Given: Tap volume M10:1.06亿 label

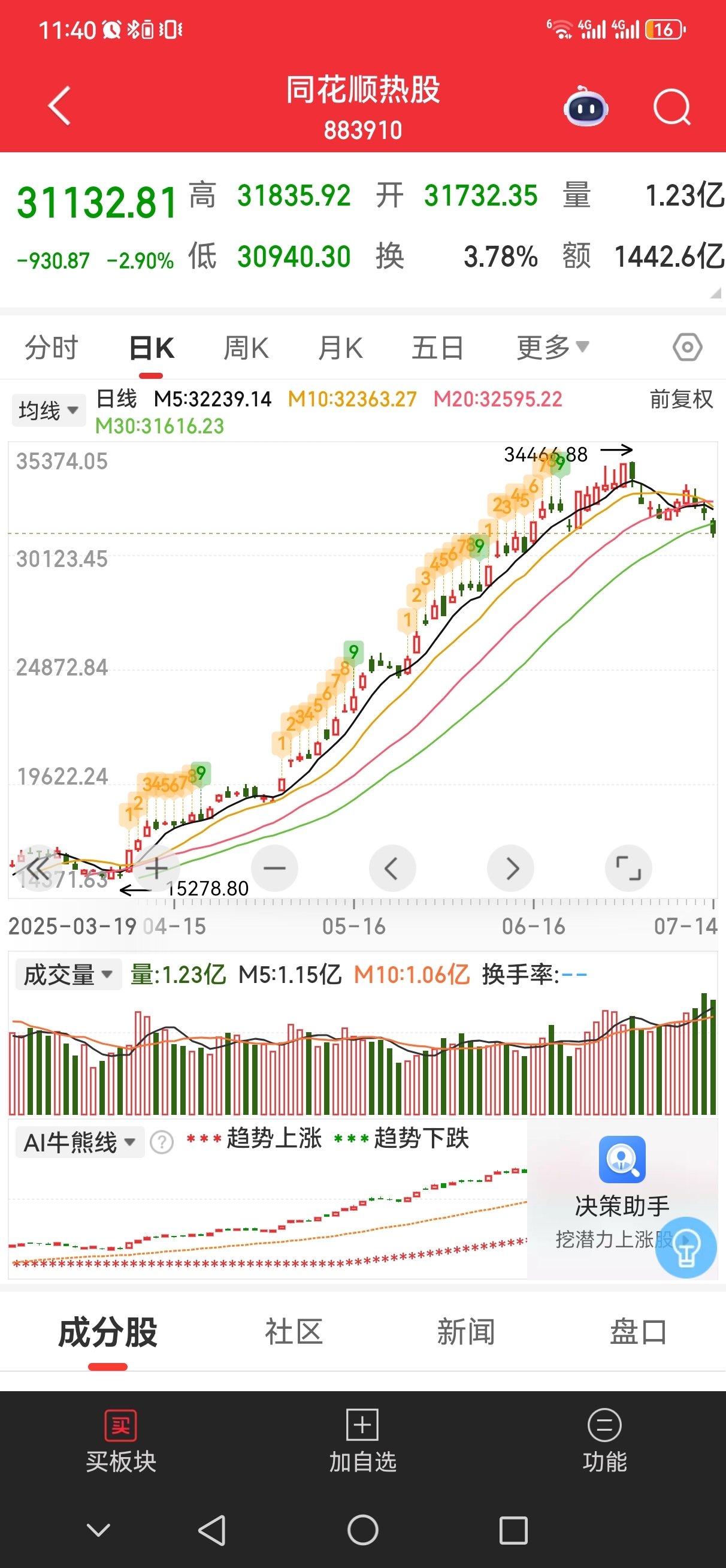Looking at the screenshot, I should (412, 975).
